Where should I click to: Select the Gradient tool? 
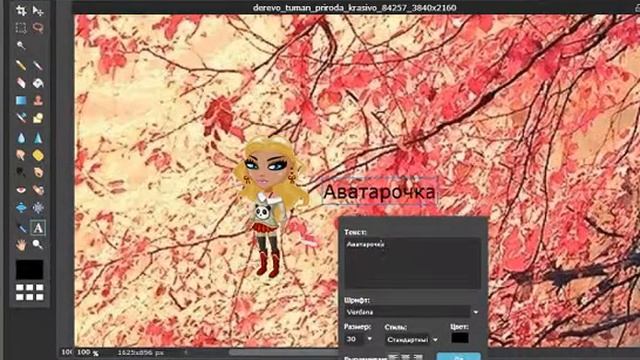pyautogui.click(x=21, y=100)
